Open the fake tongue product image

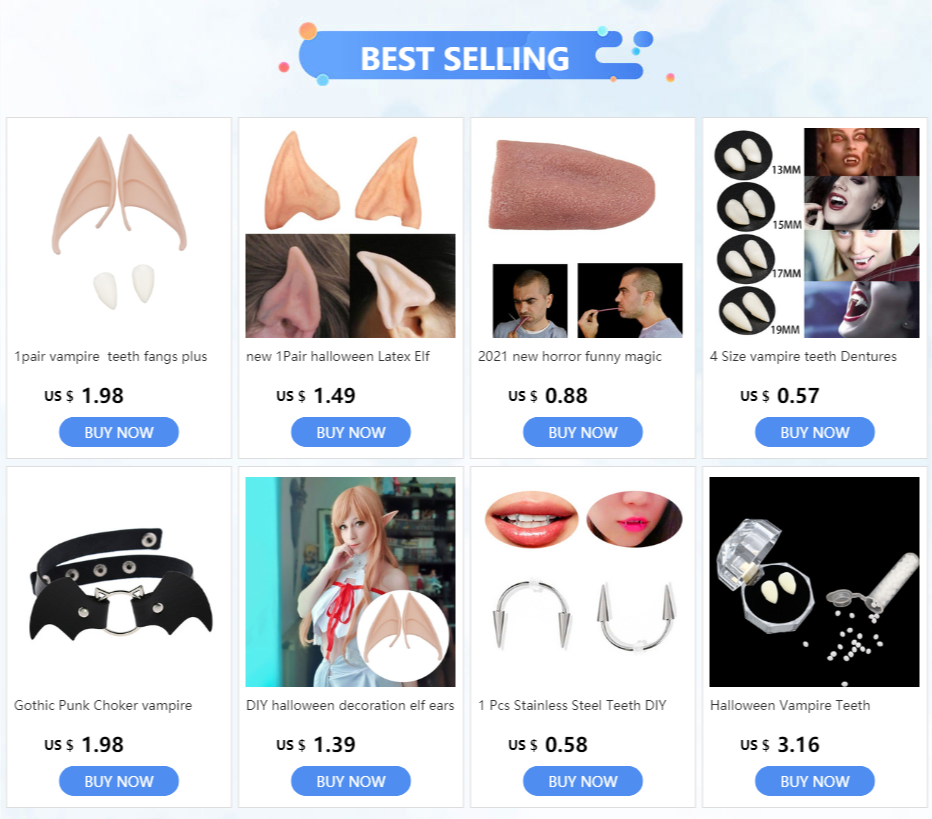click(582, 233)
